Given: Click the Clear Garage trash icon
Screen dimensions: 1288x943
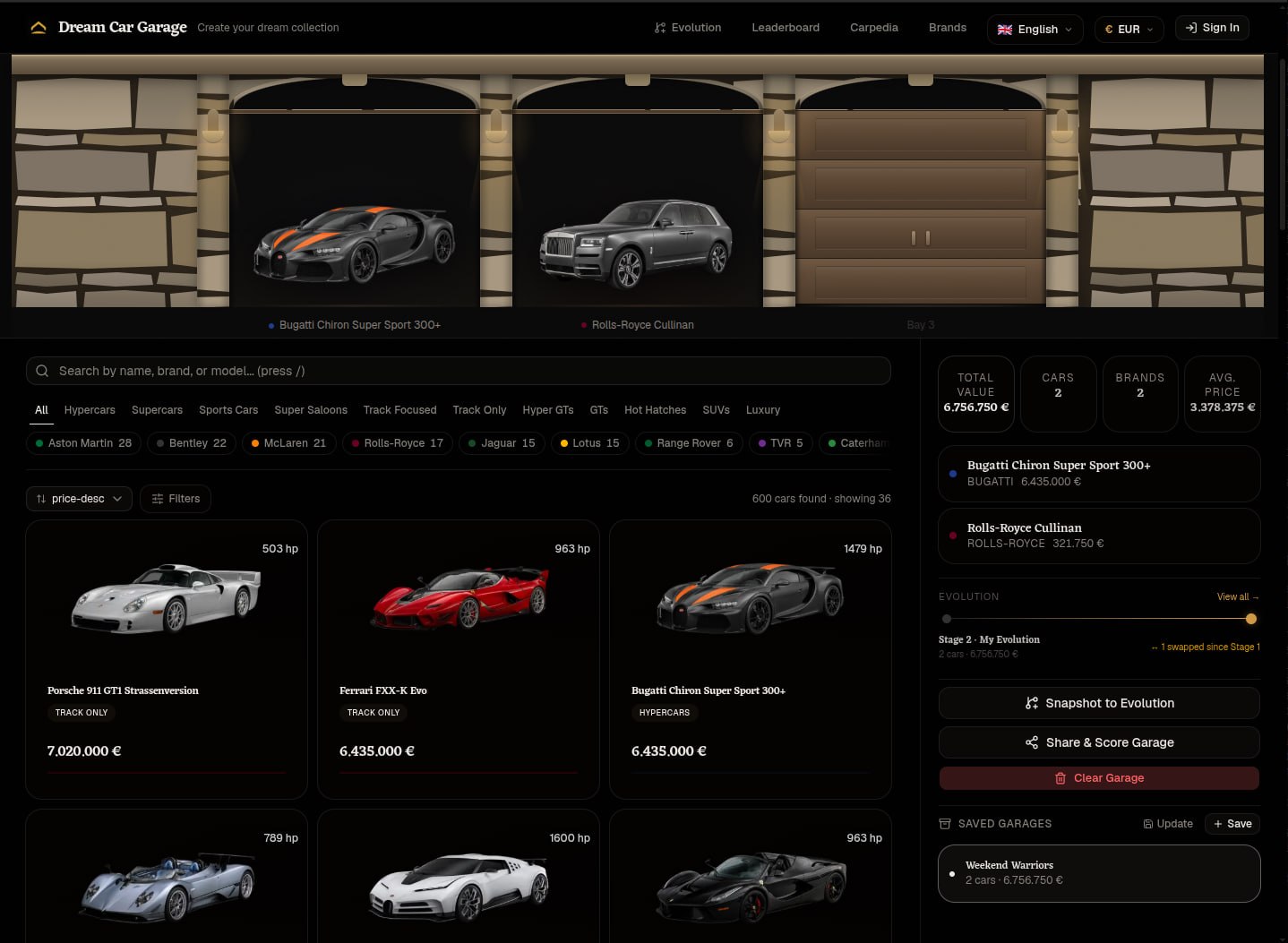Looking at the screenshot, I should [x=1060, y=778].
